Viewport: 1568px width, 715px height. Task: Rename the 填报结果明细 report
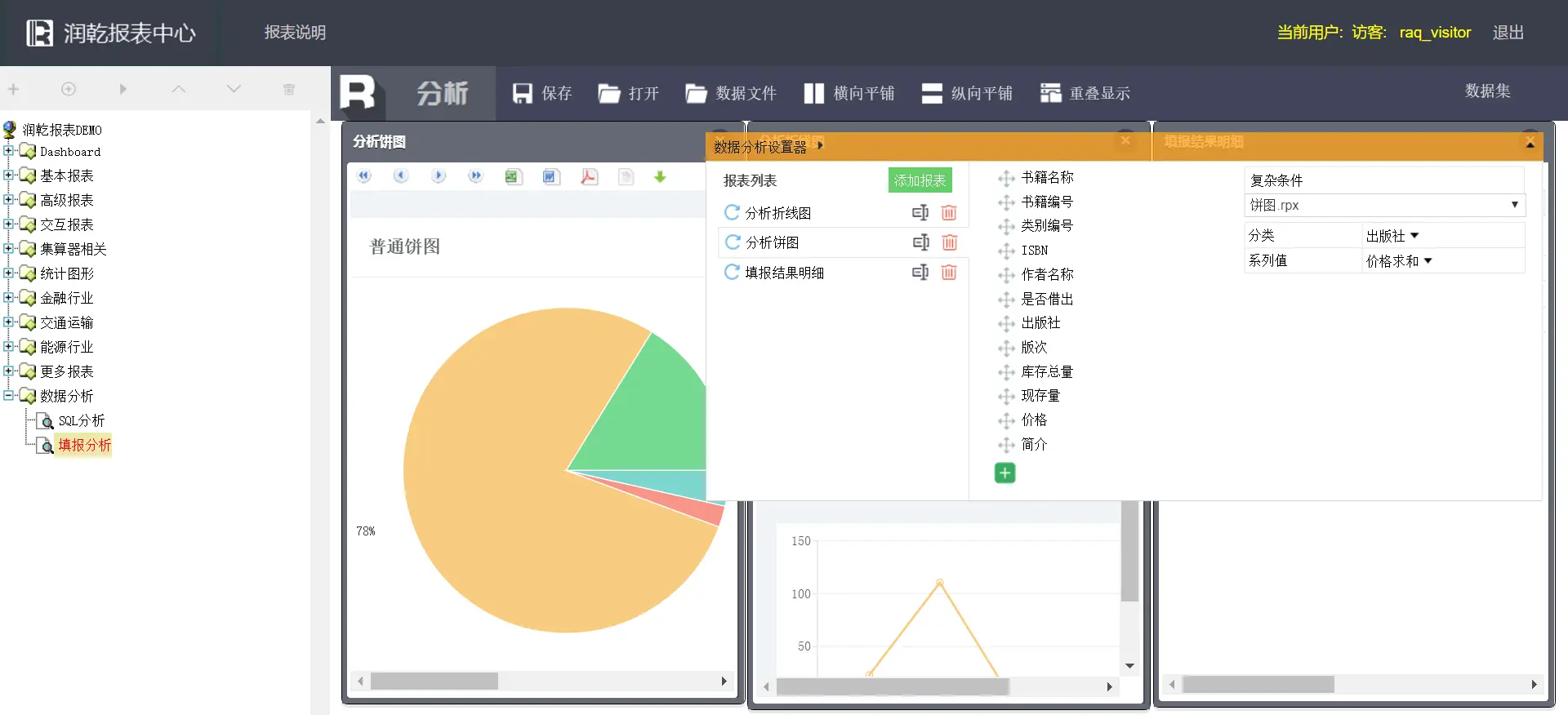coord(920,272)
